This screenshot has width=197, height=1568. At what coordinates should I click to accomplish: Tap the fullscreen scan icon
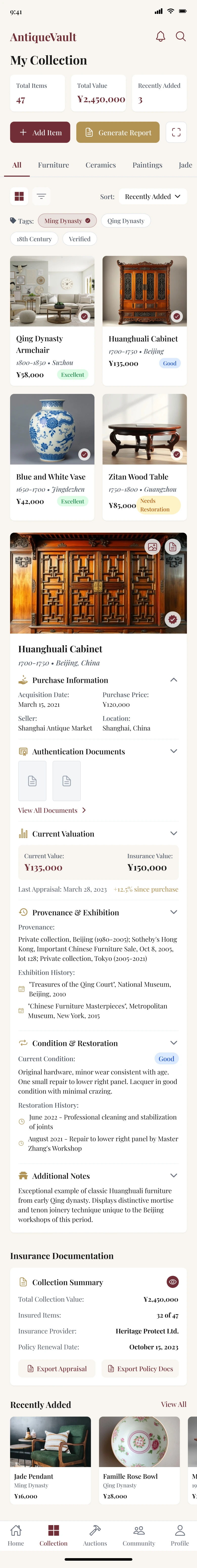pyautogui.click(x=176, y=132)
